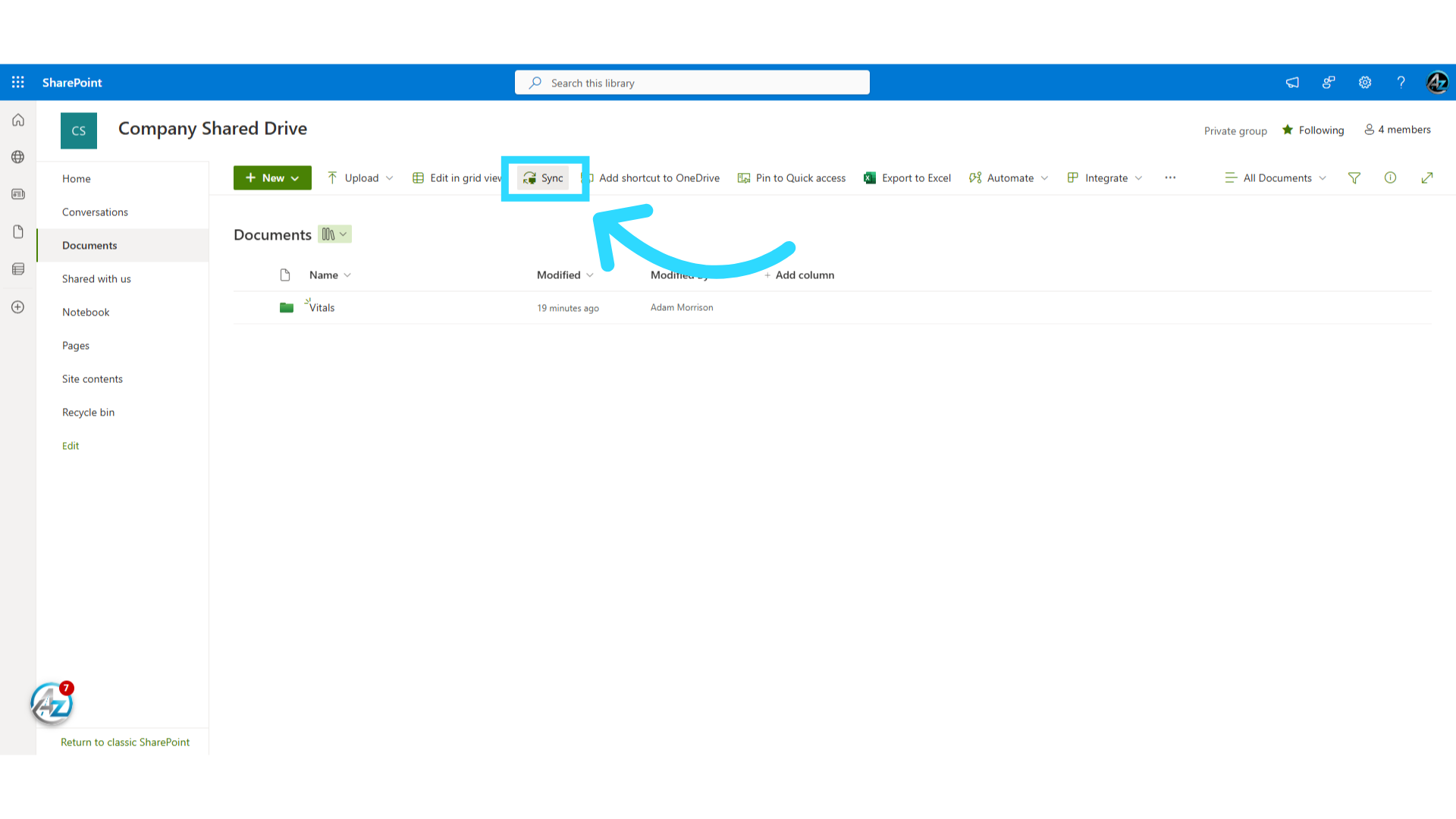The image size is (1456, 819).
Task: Click the Sync button
Action: (543, 178)
